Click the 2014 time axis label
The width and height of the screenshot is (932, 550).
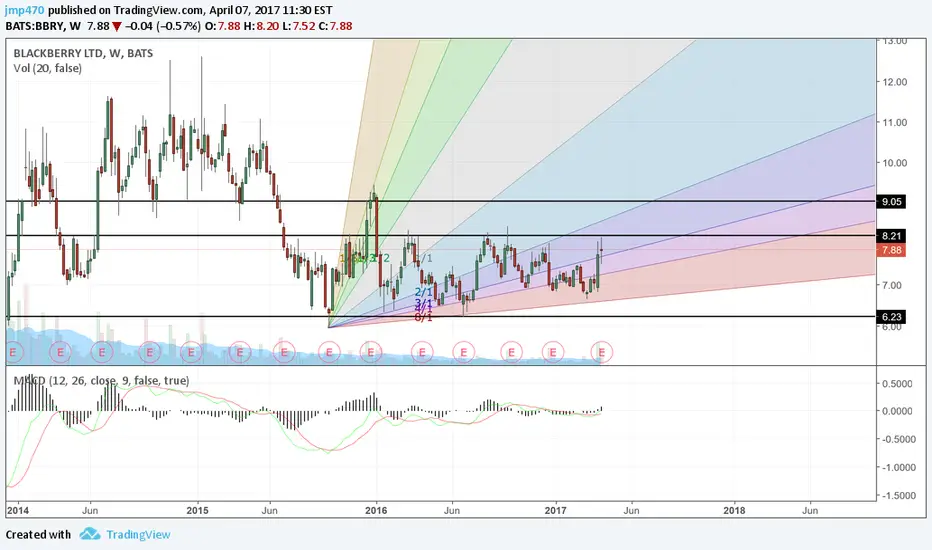(x=18, y=510)
